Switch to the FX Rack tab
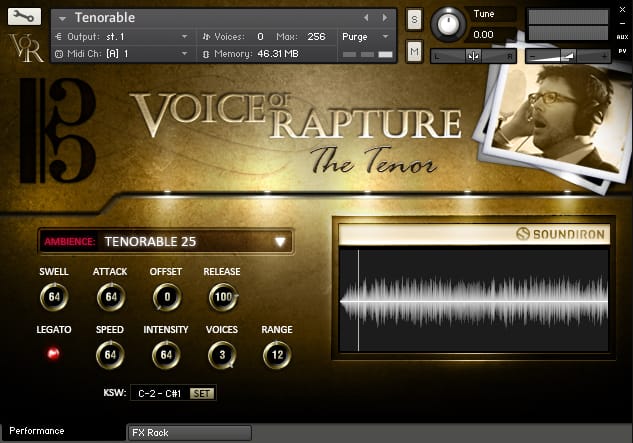 [x=189, y=432]
